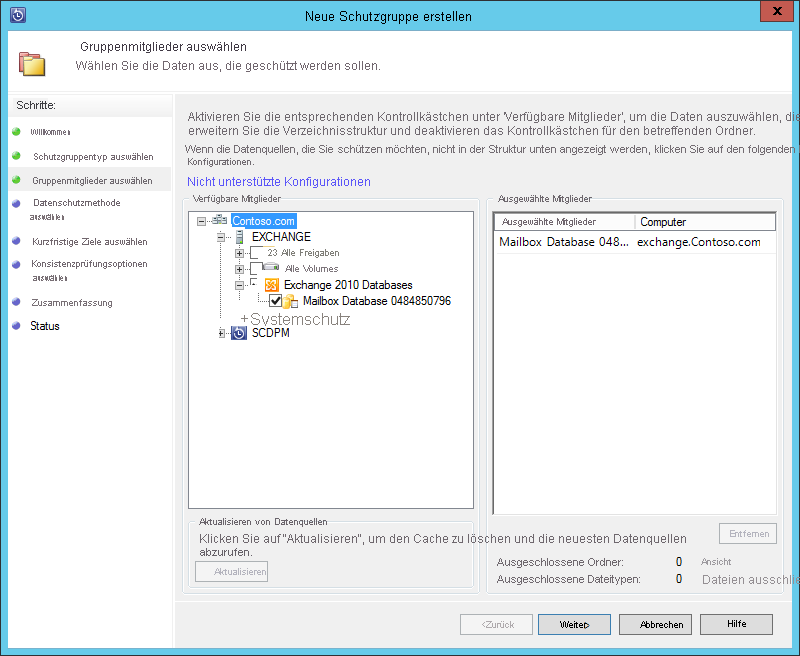Select SCDPM label in the tree
800x656 pixels.
point(270,333)
